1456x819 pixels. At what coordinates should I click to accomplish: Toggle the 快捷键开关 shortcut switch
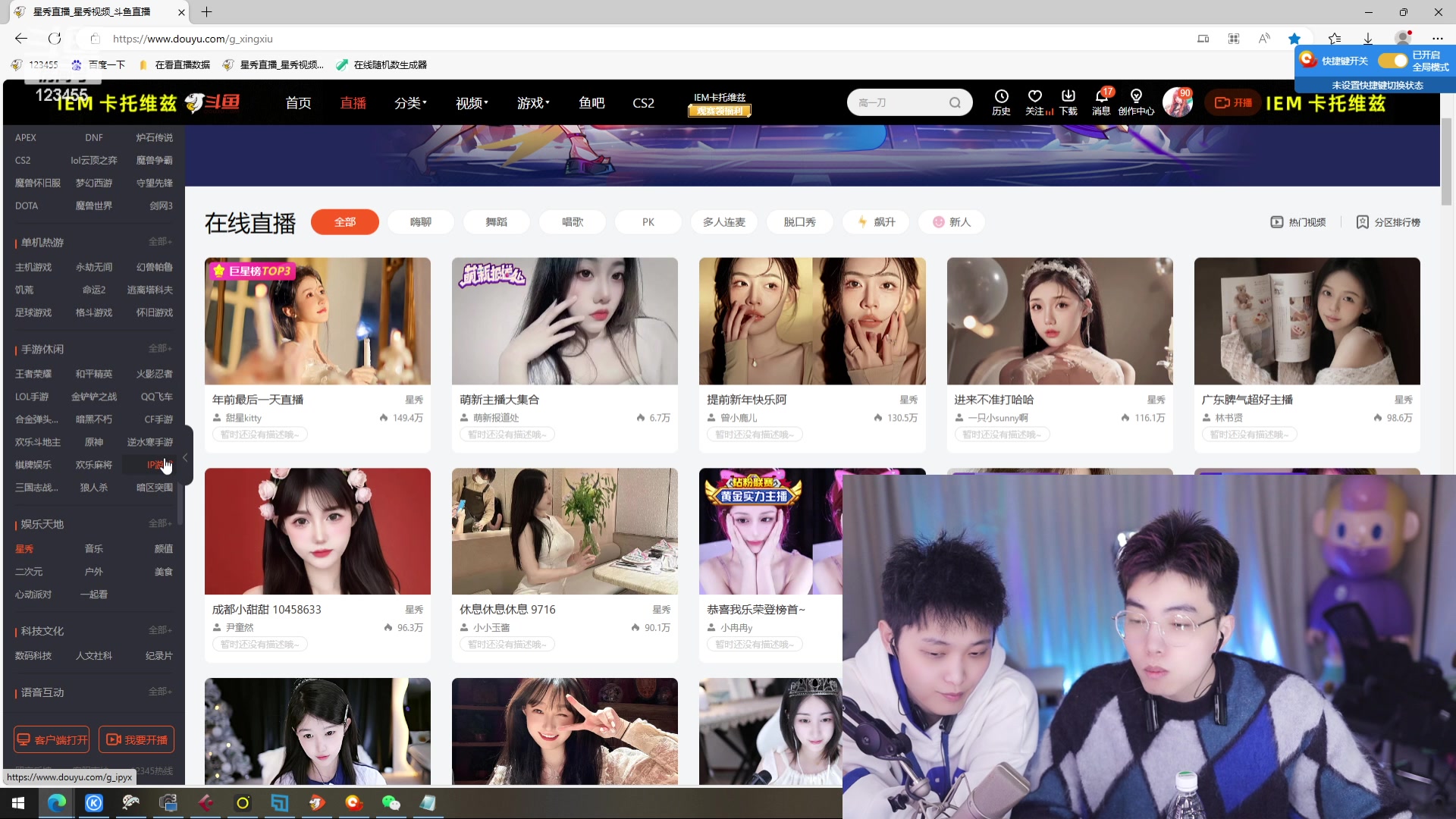[x=1392, y=60]
